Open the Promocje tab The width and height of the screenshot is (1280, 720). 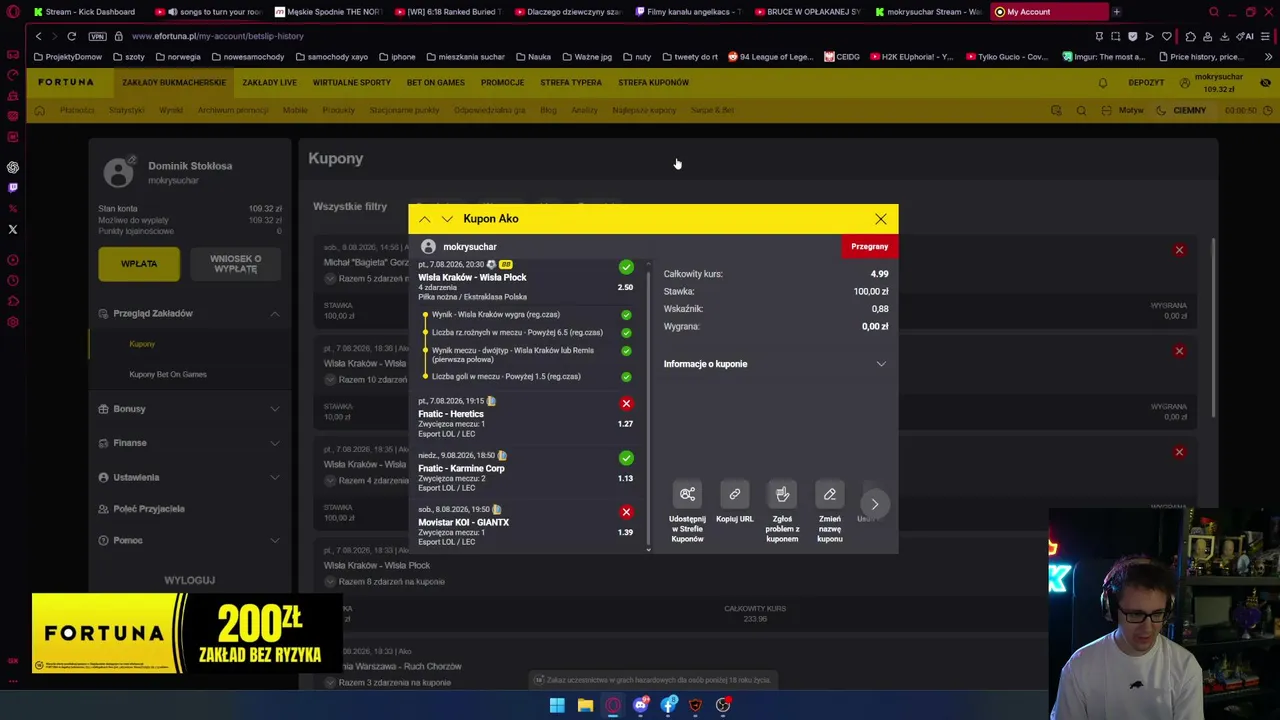click(x=502, y=83)
